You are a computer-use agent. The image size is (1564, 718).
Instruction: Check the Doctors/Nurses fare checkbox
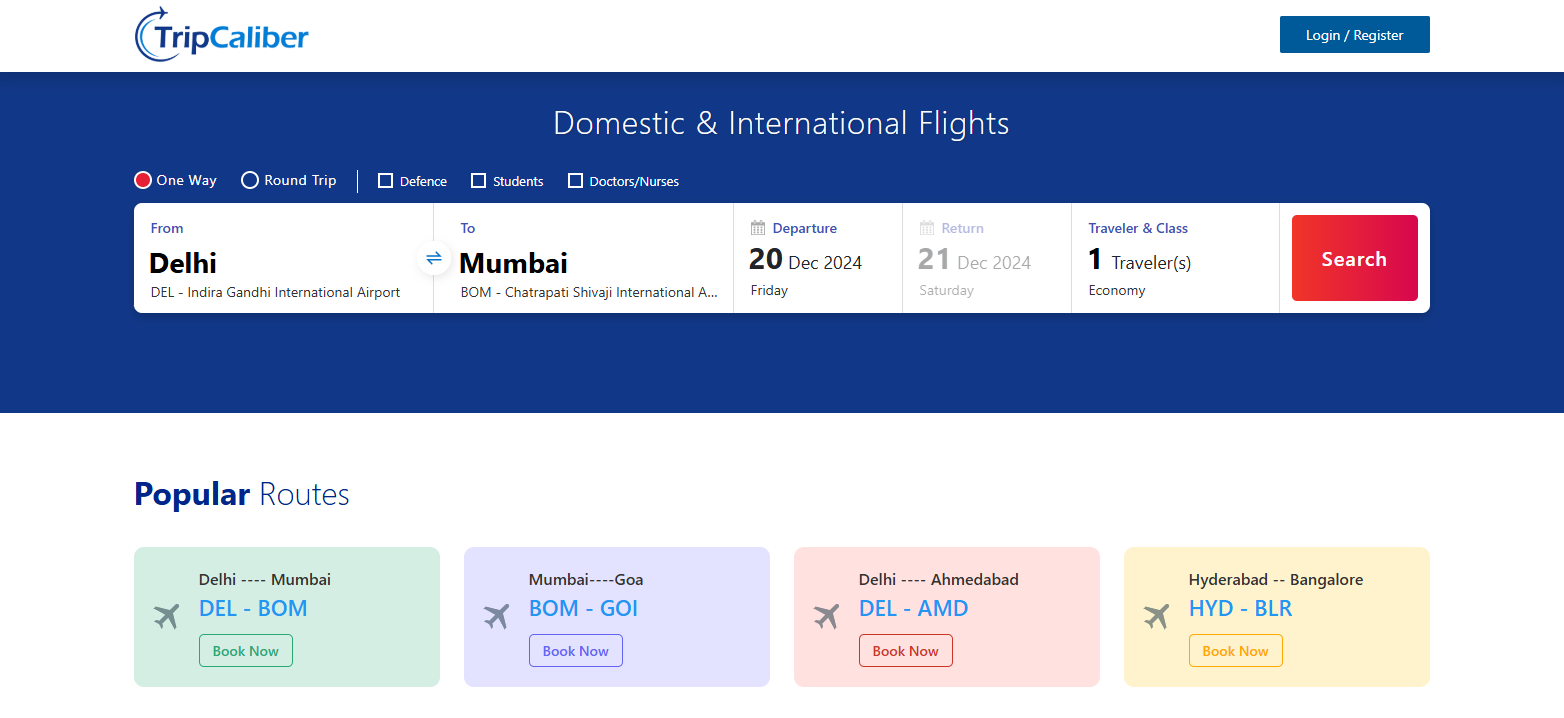click(x=575, y=181)
